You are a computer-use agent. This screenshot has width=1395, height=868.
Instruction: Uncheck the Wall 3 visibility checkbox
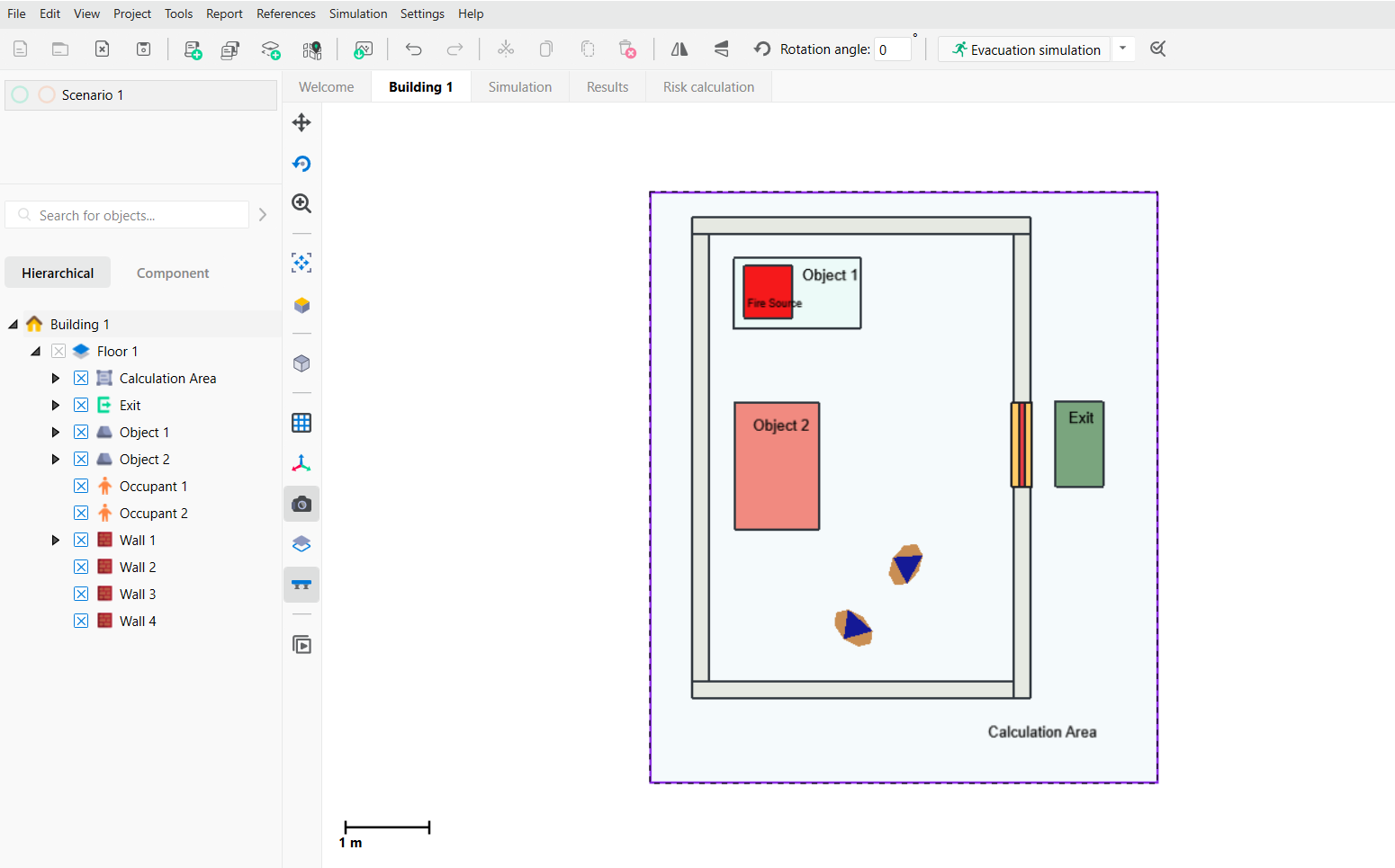(x=81, y=594)
